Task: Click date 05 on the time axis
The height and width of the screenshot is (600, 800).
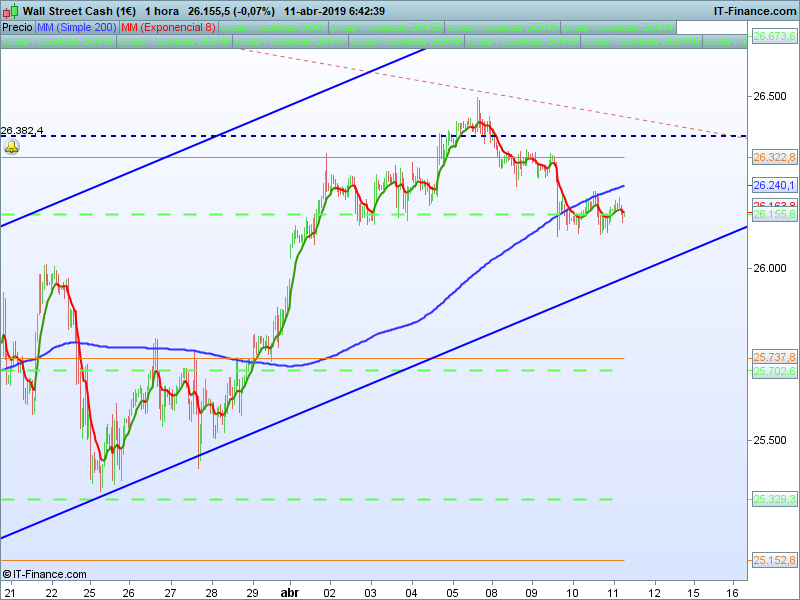Action: click(x=452, y=593)
